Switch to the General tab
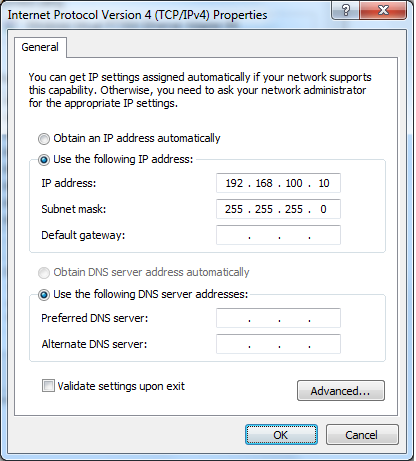 pos(40,47)
